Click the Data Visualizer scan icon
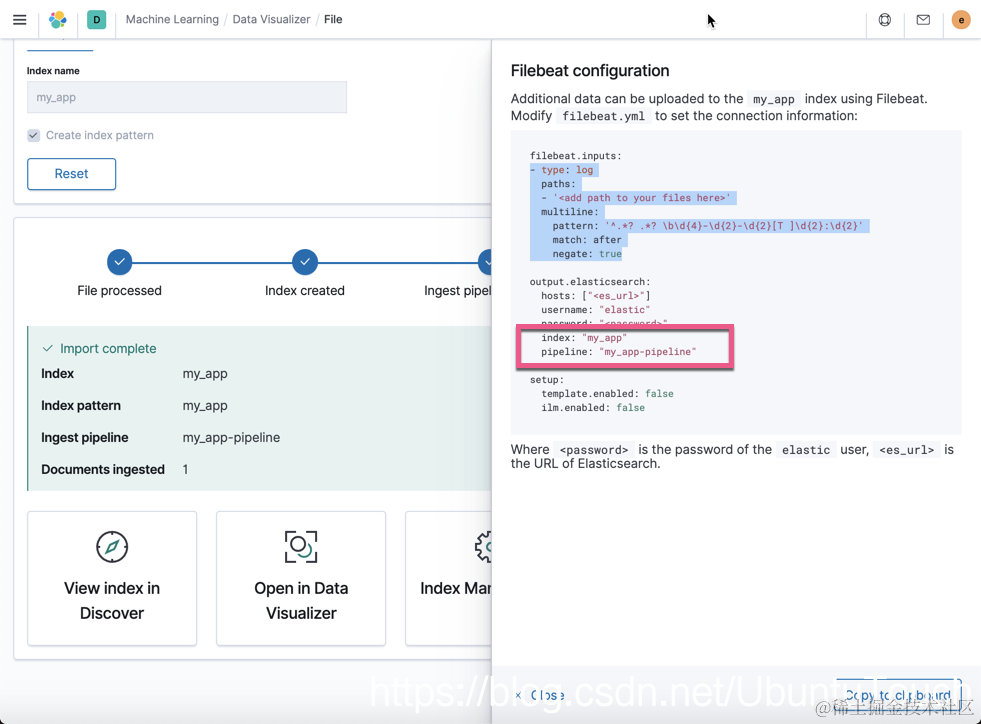Viewport: 981px width, 724px height. [301, 546]
